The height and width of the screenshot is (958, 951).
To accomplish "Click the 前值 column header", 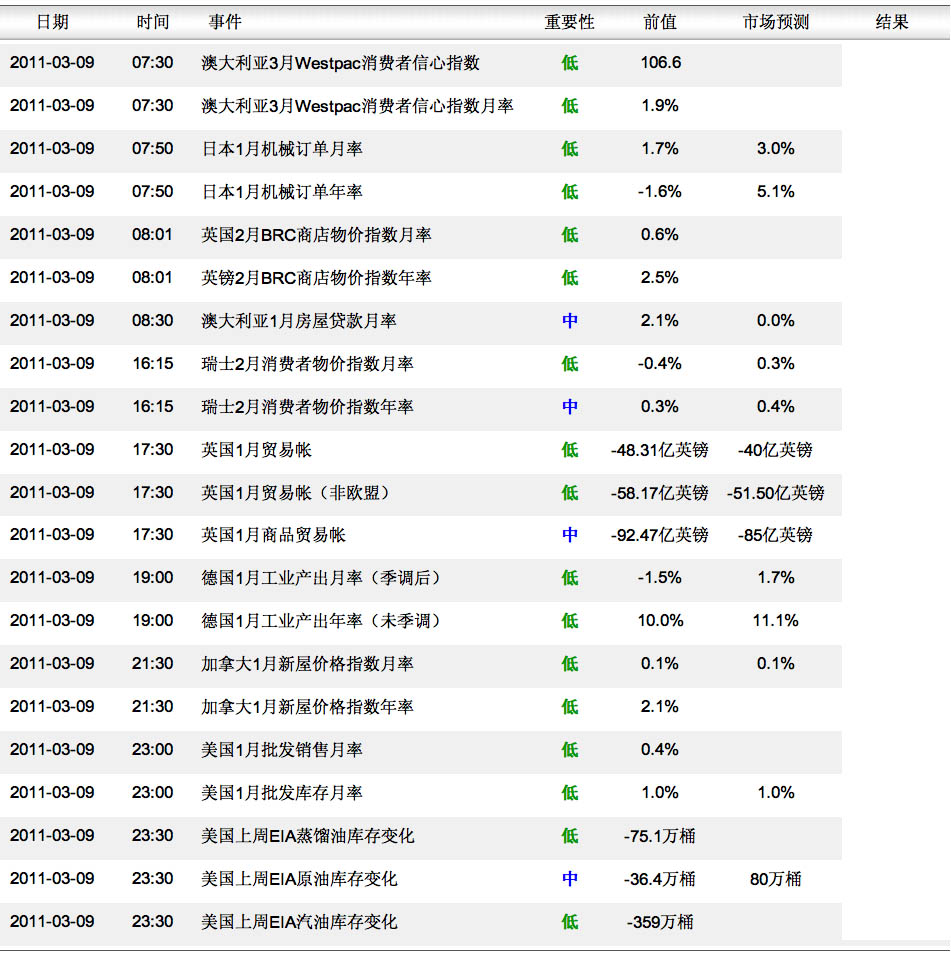I will click(x=660, y=22).
